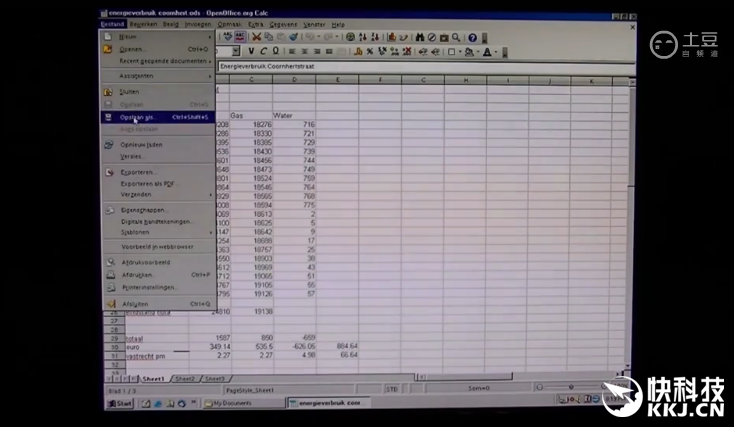This screenshot has height=427, width=734.
Task: Click the Borders square icon
Action: click(452, 52)
